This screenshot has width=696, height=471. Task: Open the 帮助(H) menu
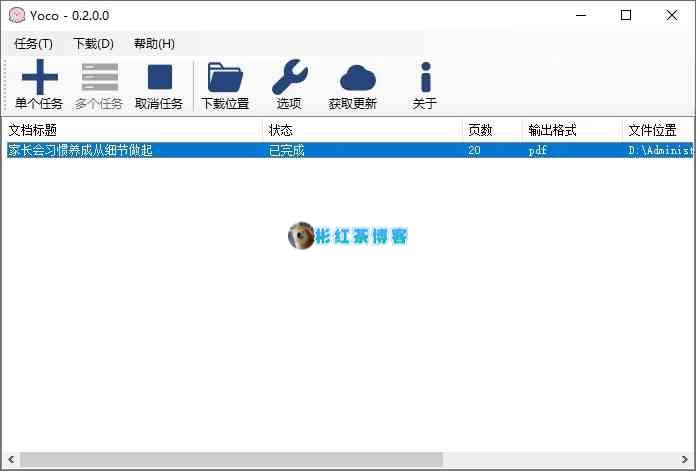tap(154, 44)
